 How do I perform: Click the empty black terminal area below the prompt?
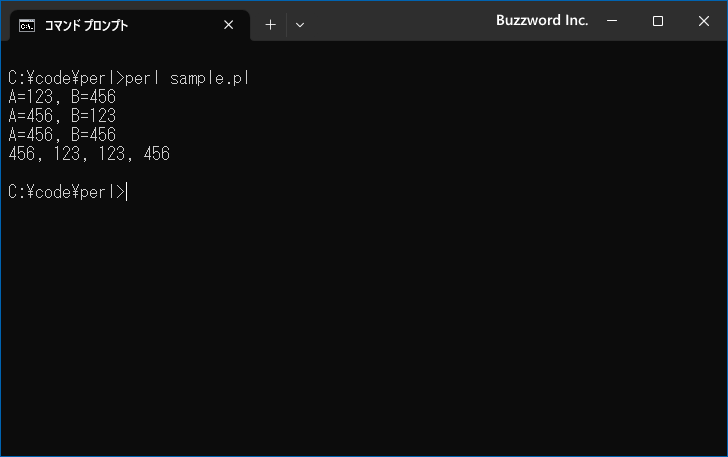coord(364,325)
